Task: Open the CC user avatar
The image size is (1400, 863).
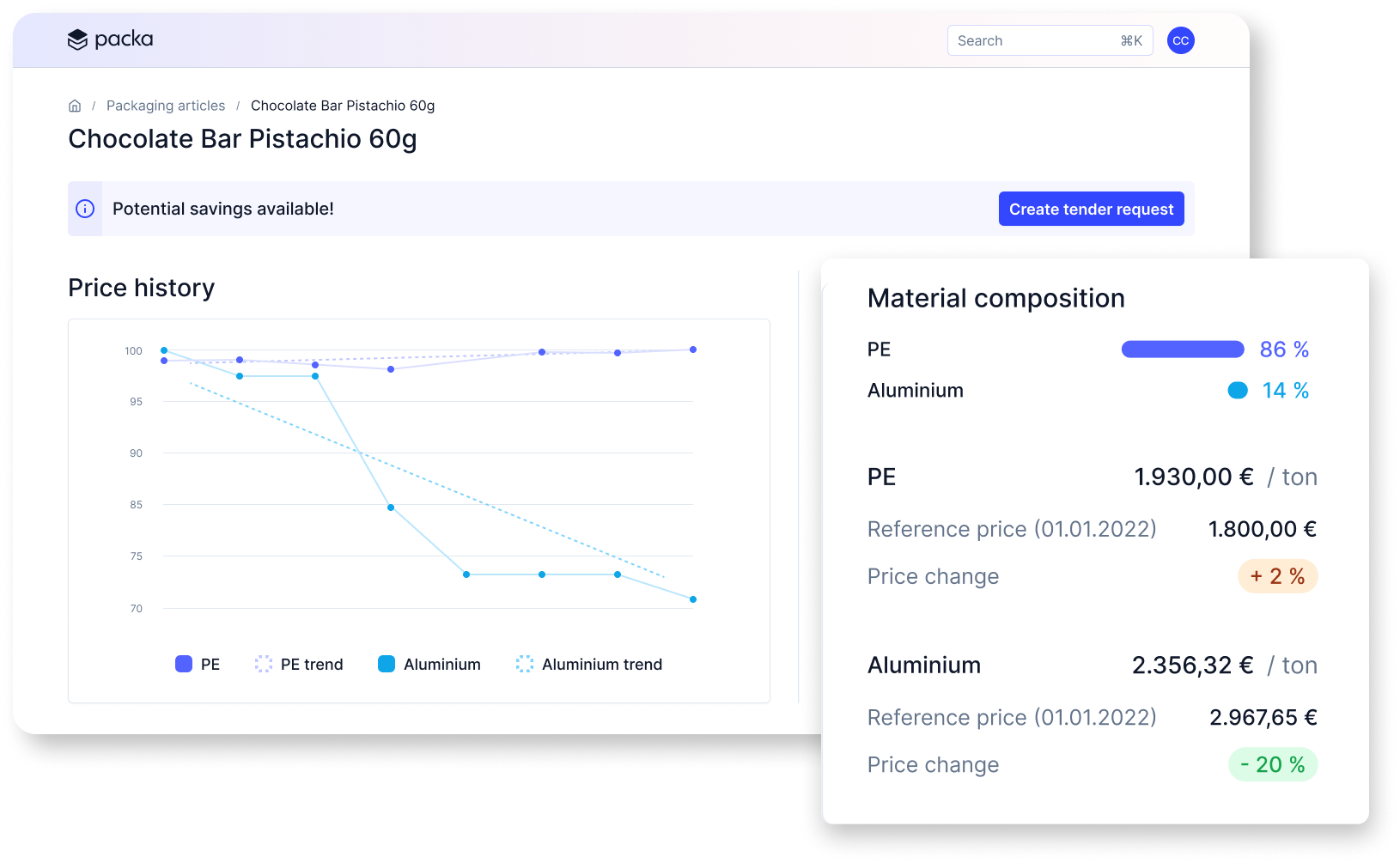Action: pyautogui.click(x=1181, y=40)
